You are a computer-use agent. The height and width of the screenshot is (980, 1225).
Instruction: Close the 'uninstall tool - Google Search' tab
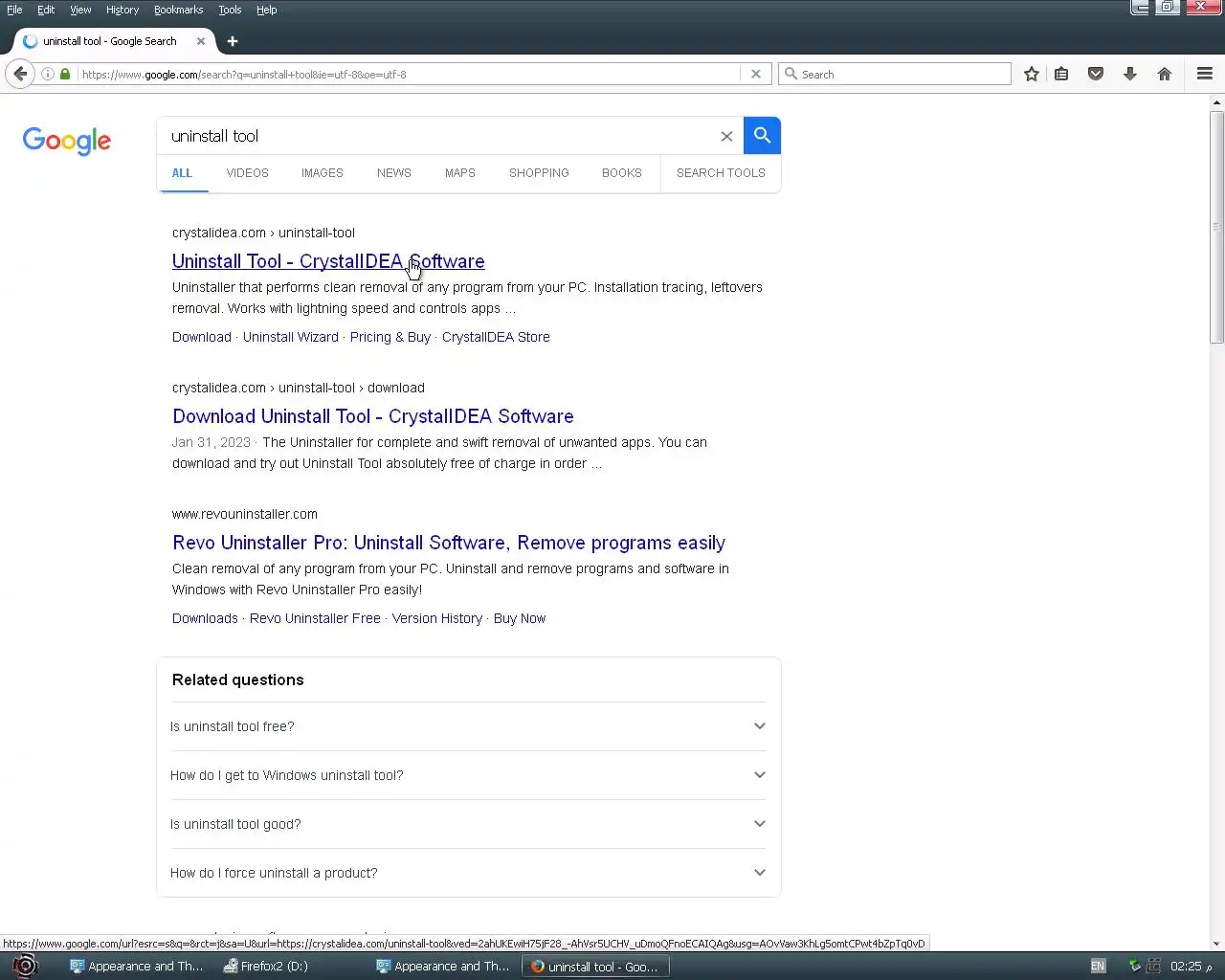point(201,41)
